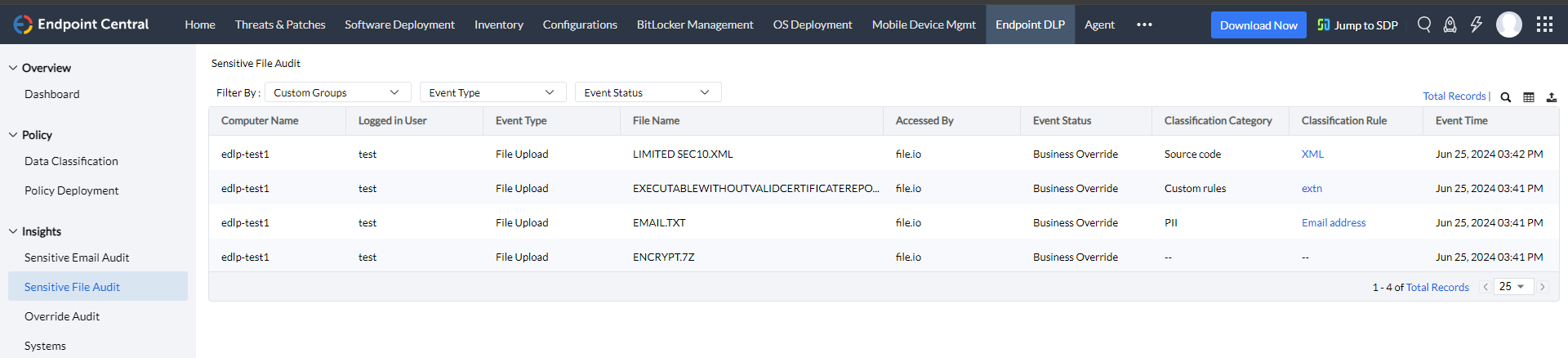This screenshot has height=358, width=1568.
Task: Switch to BitLocker Management tab
Action: (x=695, y=25)
